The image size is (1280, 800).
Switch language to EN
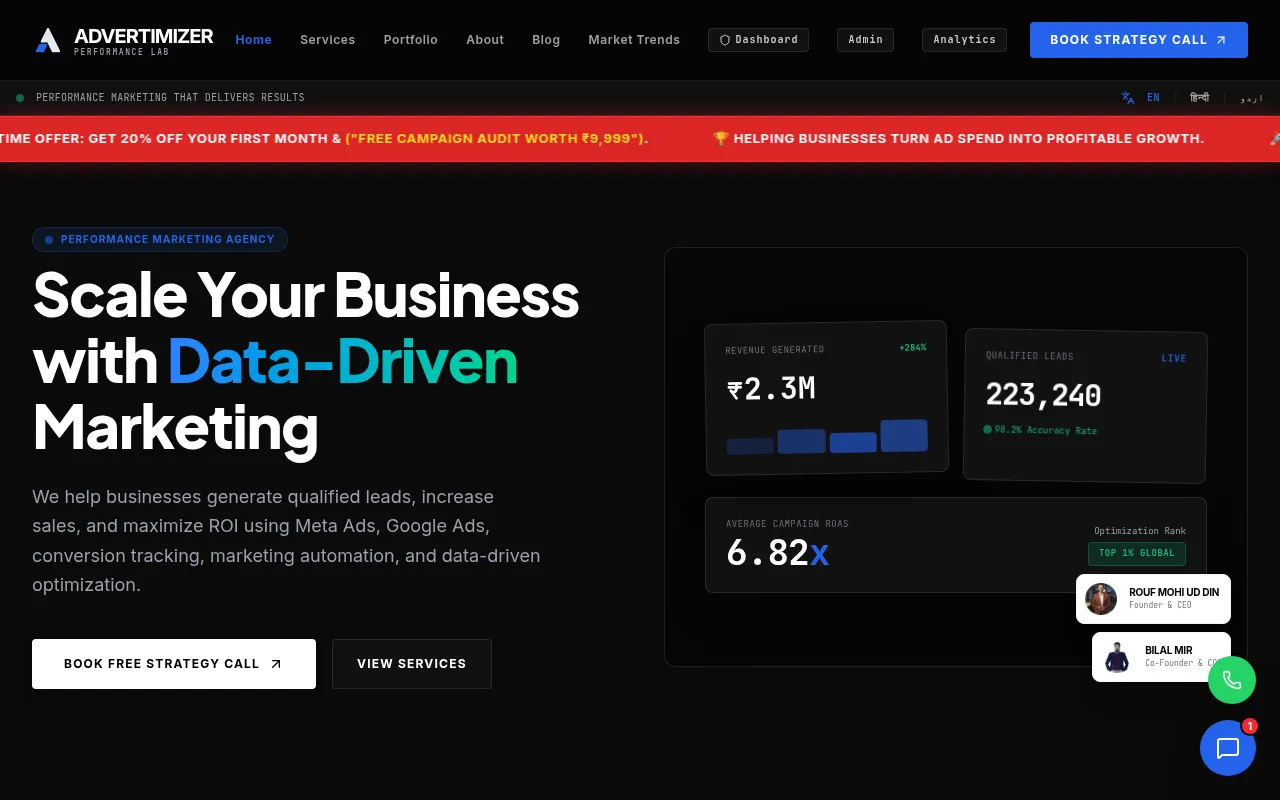coord(1153,98)
